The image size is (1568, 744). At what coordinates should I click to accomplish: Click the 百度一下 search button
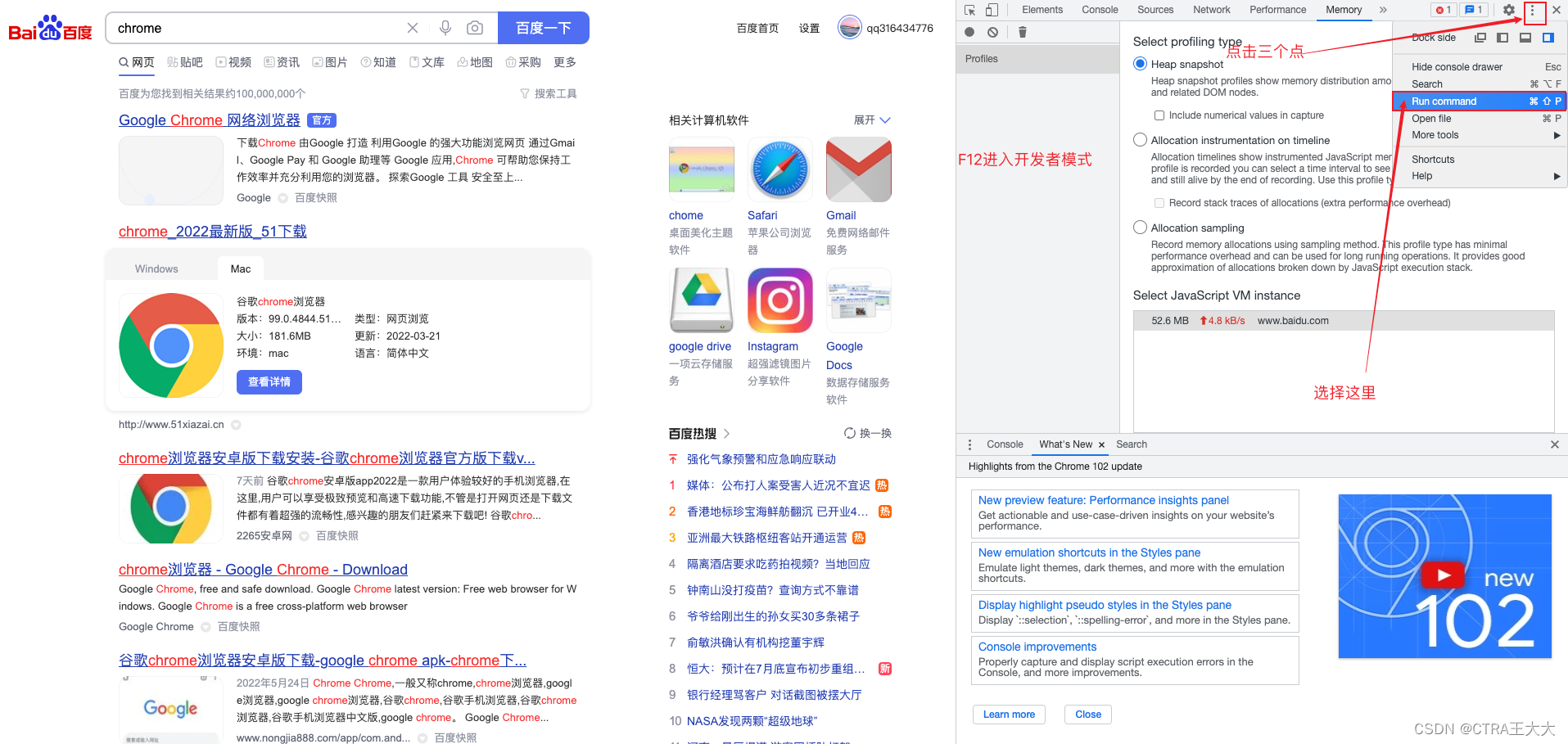[x=544, y=28]
